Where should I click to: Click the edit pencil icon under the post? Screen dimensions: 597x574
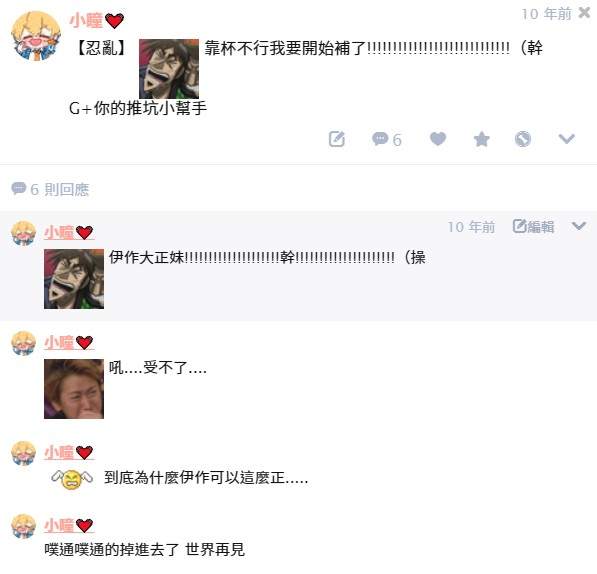pyautogui.click(x=337, y=139)
